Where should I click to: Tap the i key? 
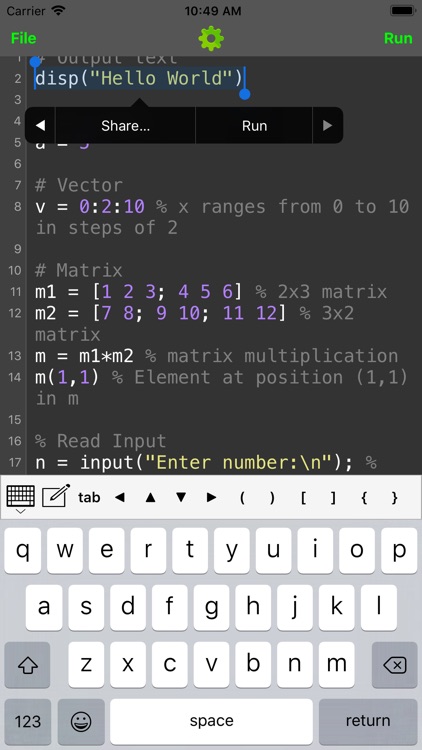pyautogui.click(x=315, y=551)
